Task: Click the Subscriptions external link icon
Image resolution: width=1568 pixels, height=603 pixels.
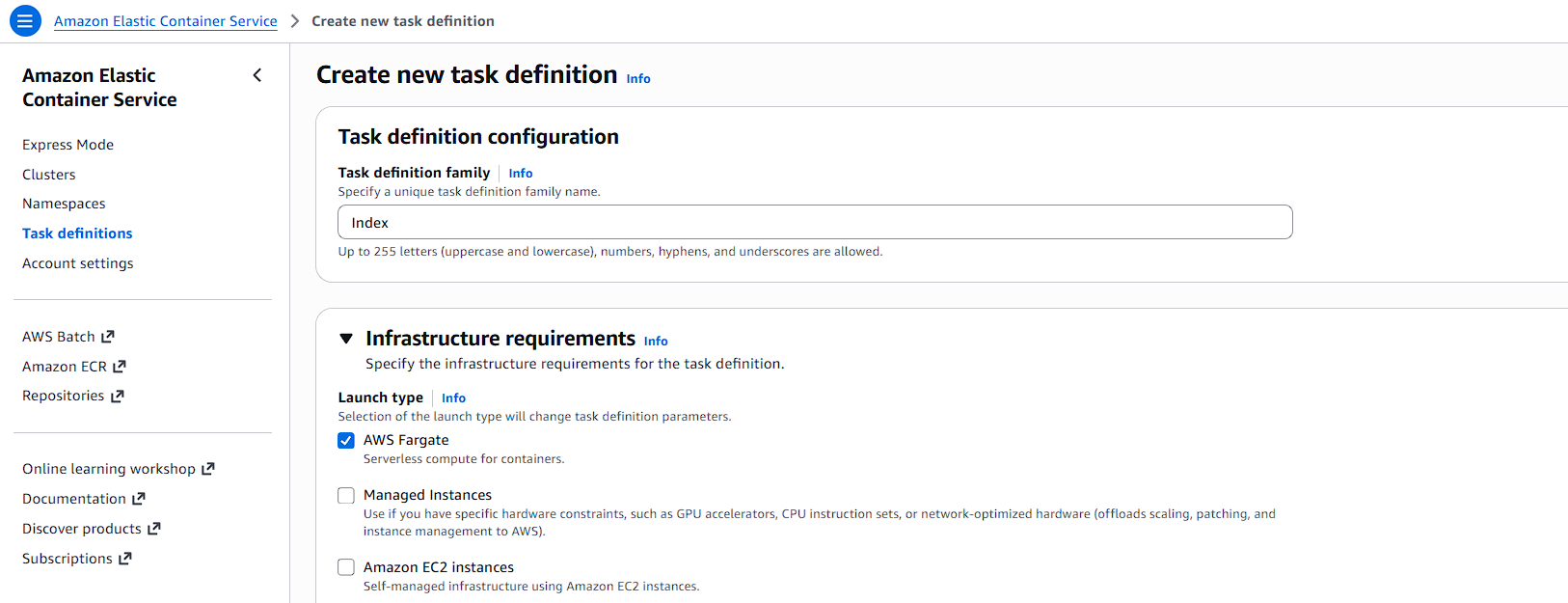Action: point(125,559)
